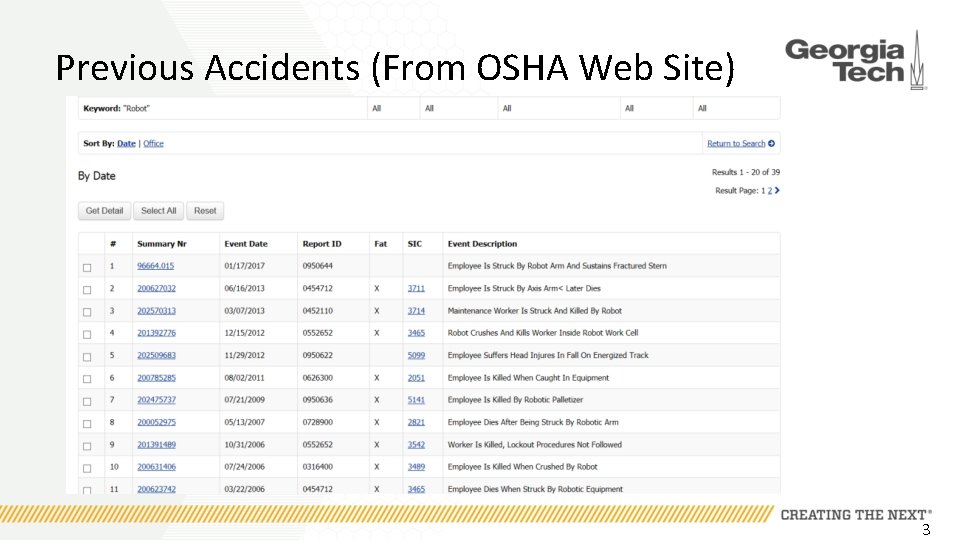The height and width of the screenshot is (540, 960).
Task: Check the box for summary 200627032
Action: coord(87,290)
